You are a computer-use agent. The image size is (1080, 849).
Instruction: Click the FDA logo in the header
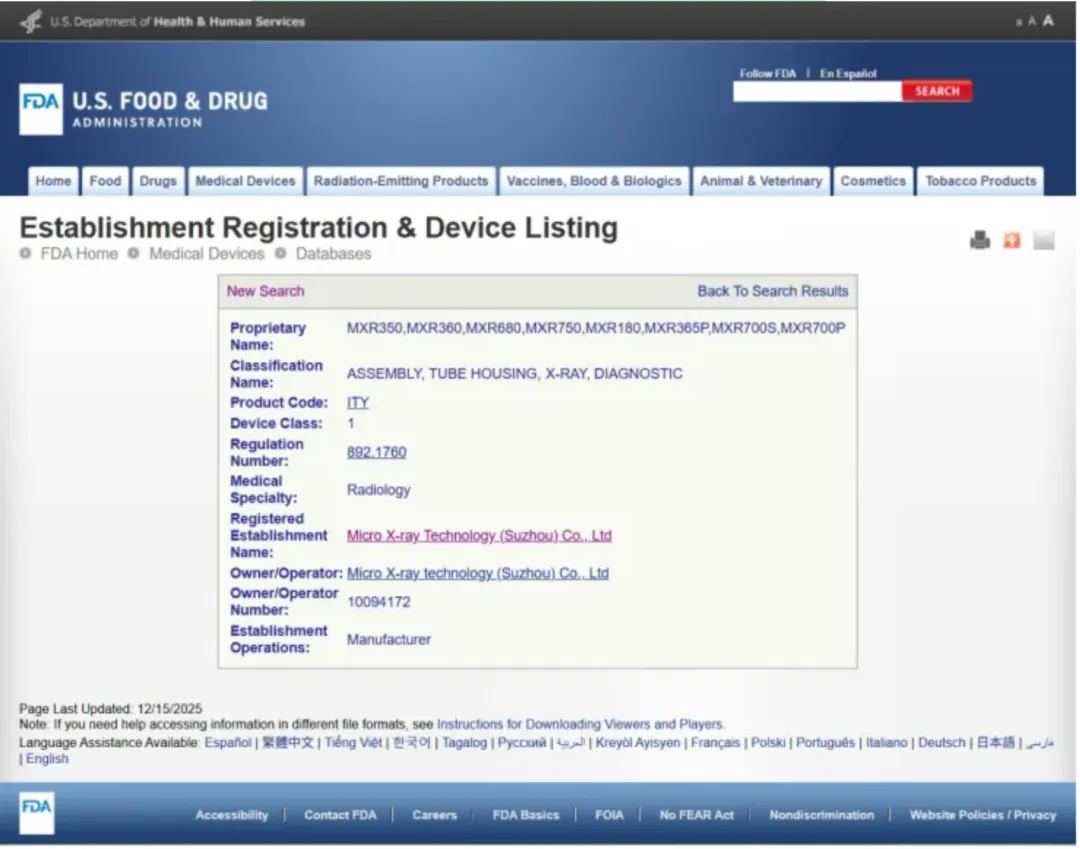pyautogui.click(x=41, y=109)
